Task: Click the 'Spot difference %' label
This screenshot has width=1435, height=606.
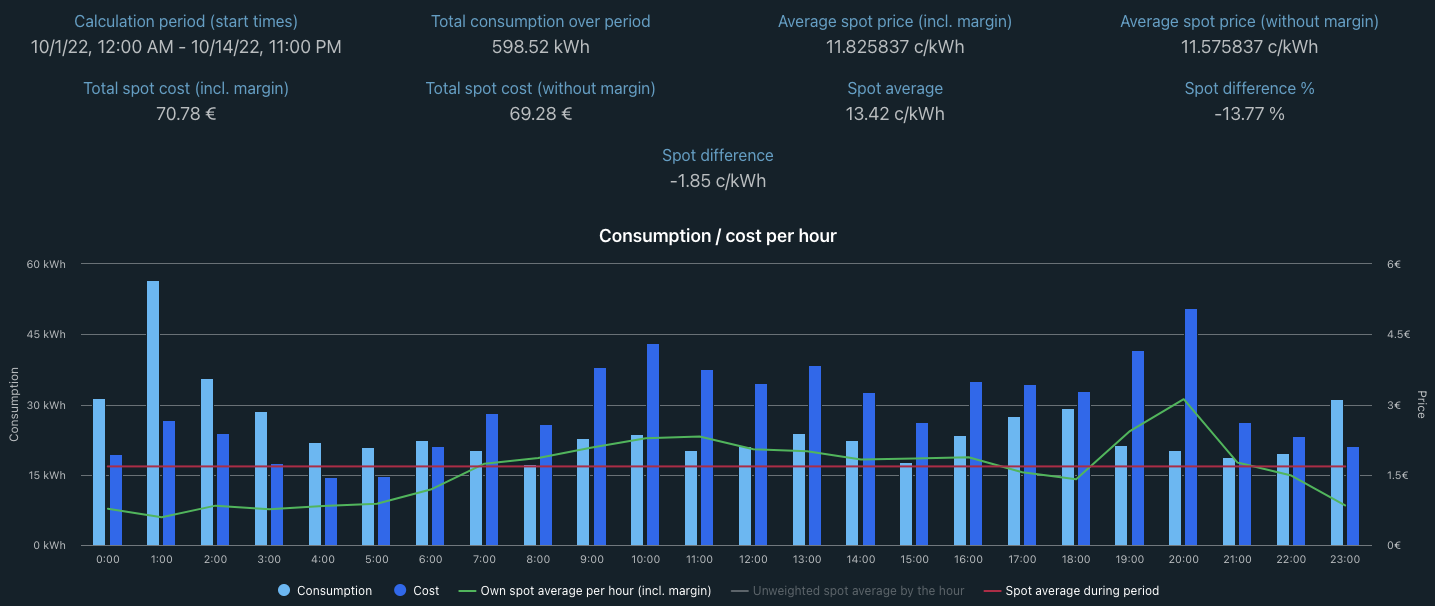Action: (1249, 88)
